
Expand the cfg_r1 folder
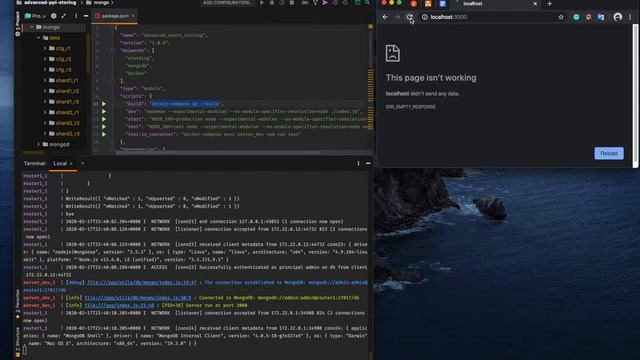(x=45, y=48)
